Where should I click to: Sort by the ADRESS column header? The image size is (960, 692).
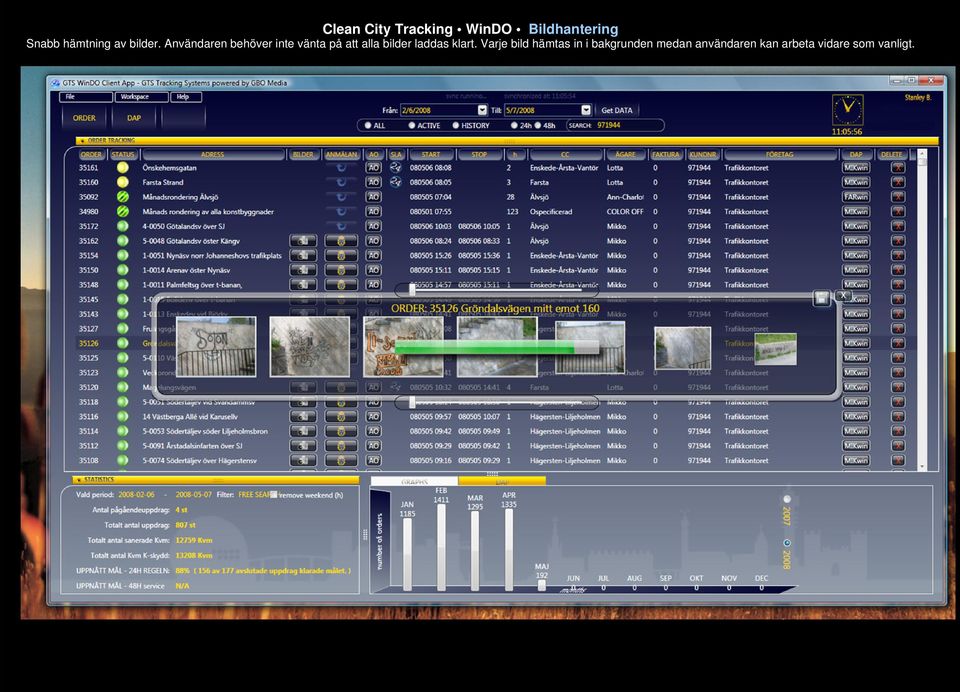pyautogui.click(x=212, y=154)
